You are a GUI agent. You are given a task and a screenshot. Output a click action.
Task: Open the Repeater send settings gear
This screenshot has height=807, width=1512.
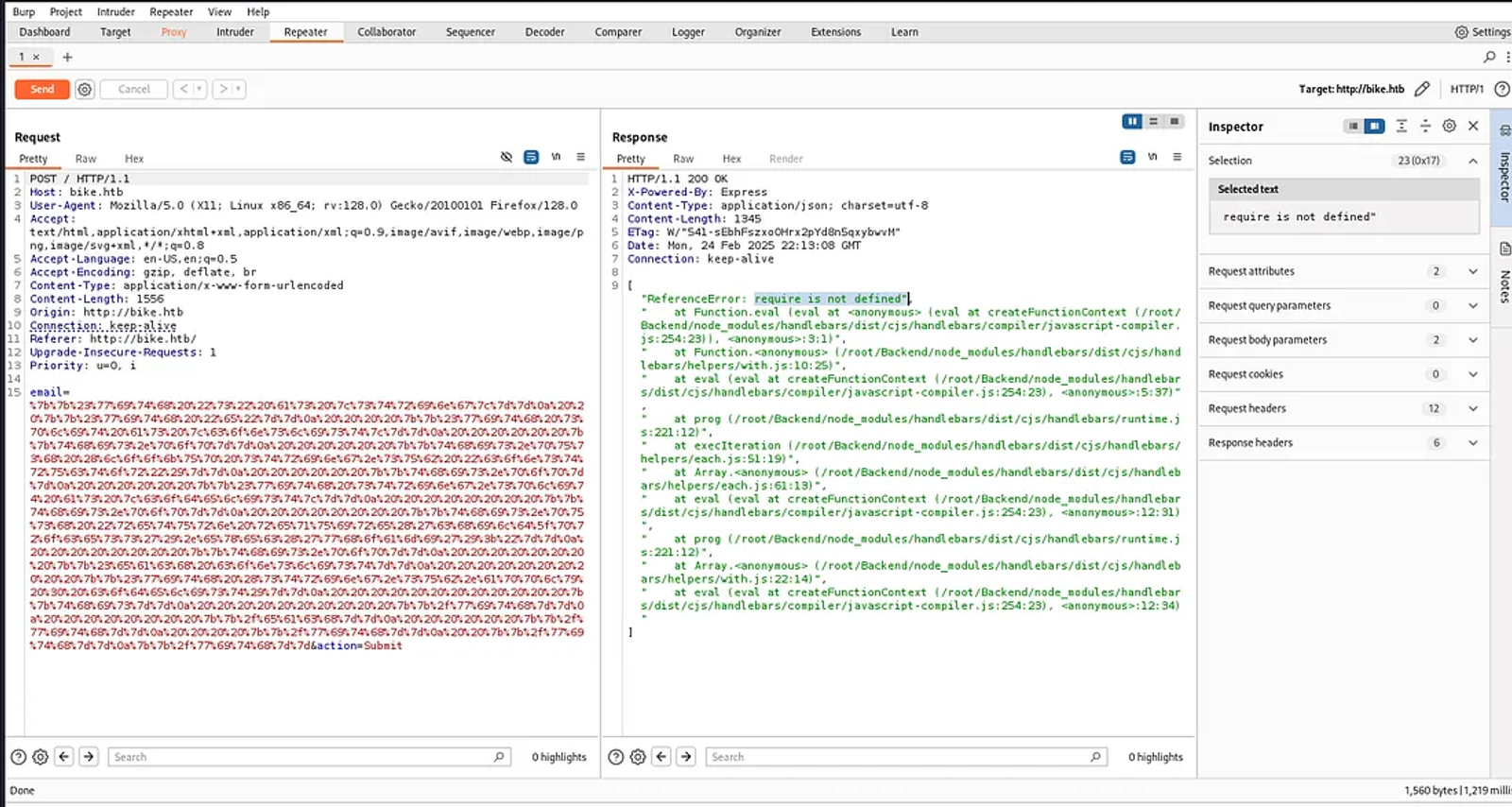(85, 89)
